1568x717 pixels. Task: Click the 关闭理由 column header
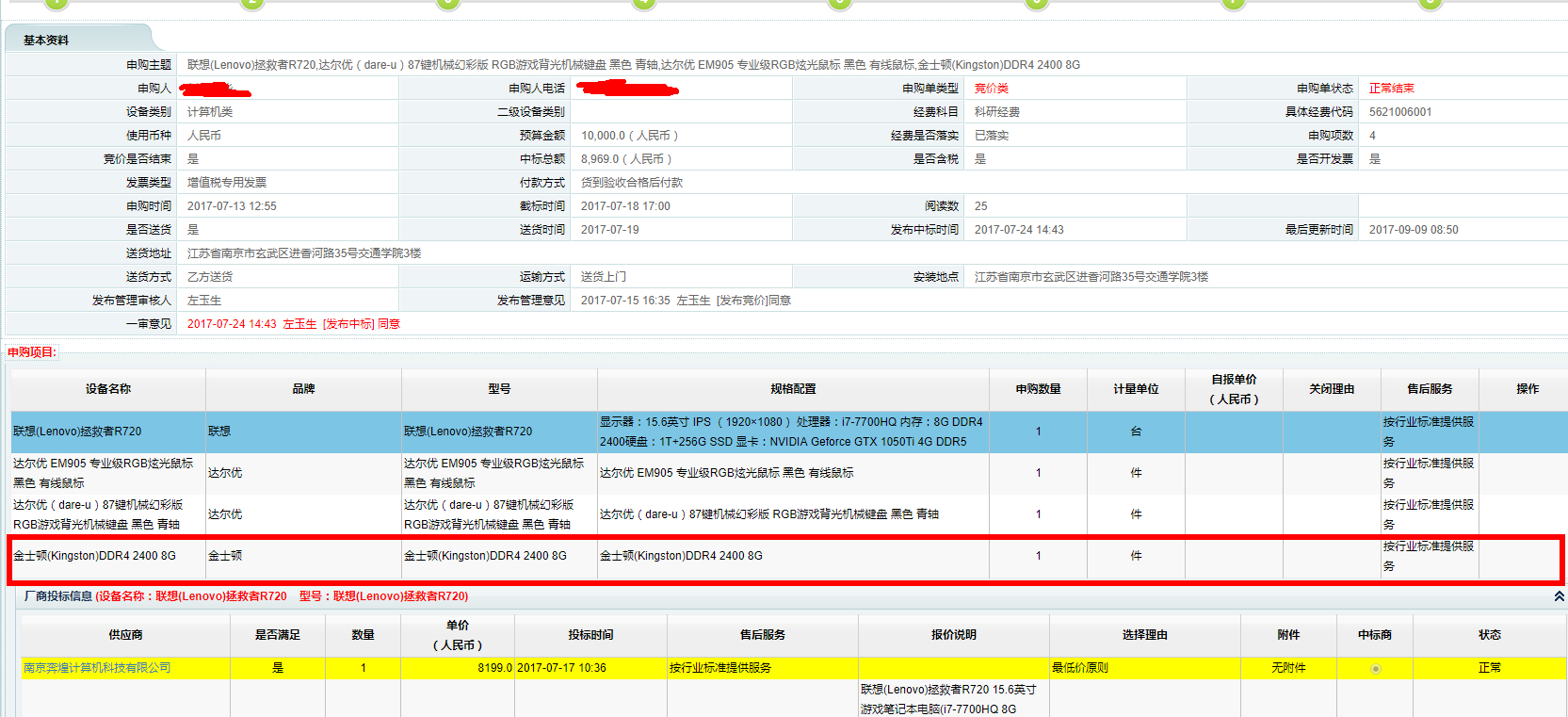1332,389
